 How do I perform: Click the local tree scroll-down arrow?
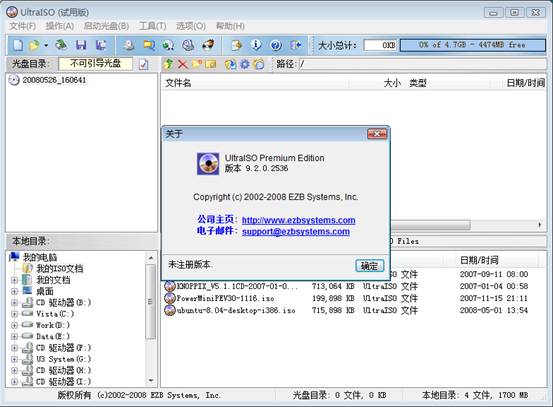[x=151, y=381]
